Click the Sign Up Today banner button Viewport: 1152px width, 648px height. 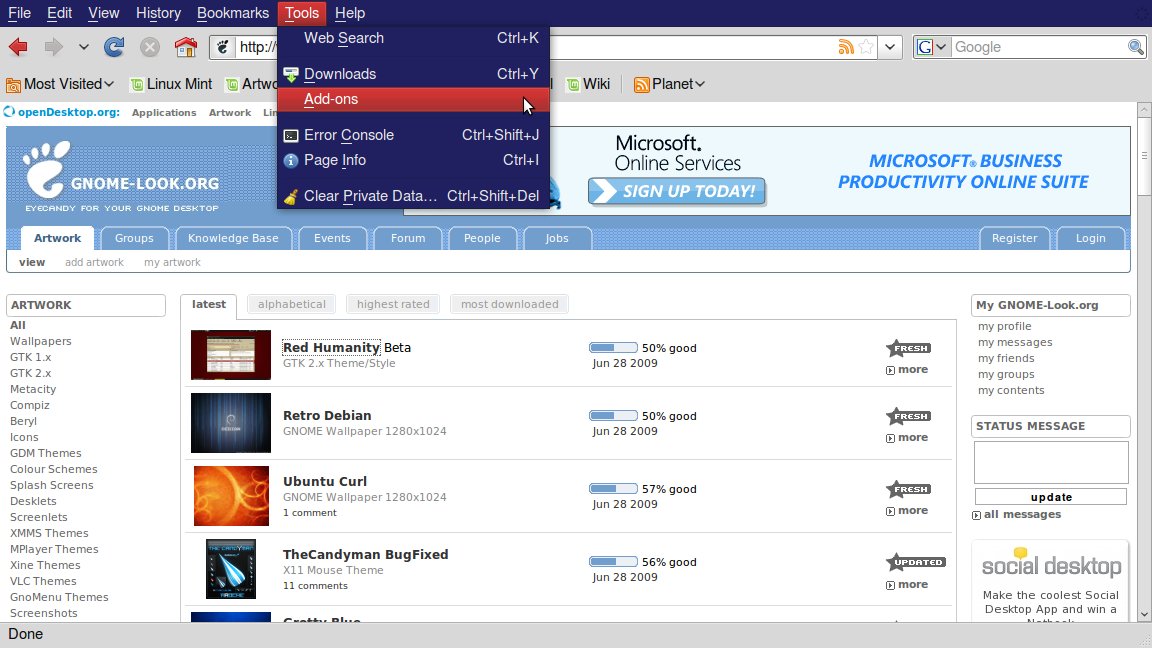pyautogui.click(x=676, y=192)
